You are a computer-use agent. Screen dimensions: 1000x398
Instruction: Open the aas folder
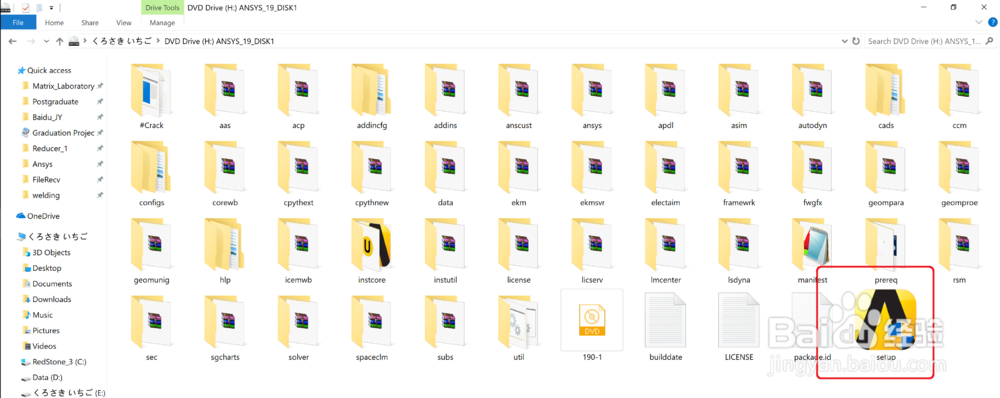click(224, 96)
